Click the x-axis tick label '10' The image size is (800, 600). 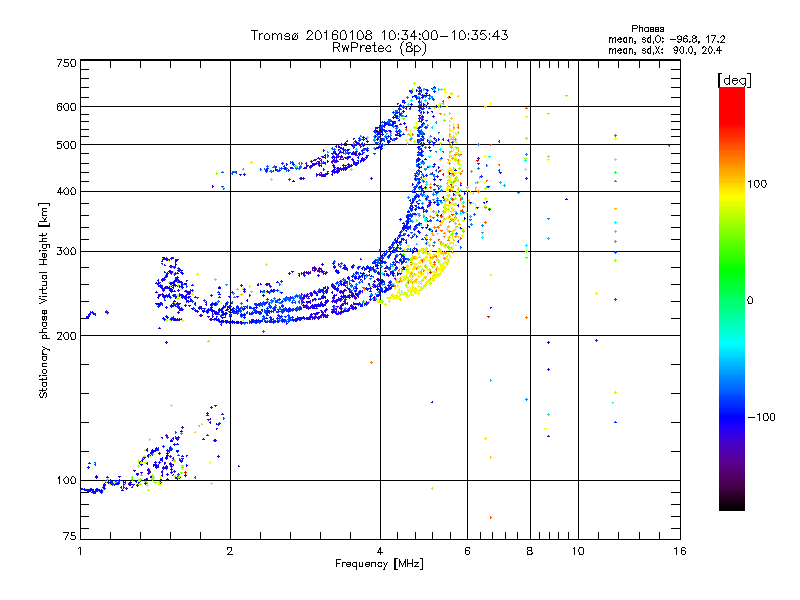tap(578, 551)
